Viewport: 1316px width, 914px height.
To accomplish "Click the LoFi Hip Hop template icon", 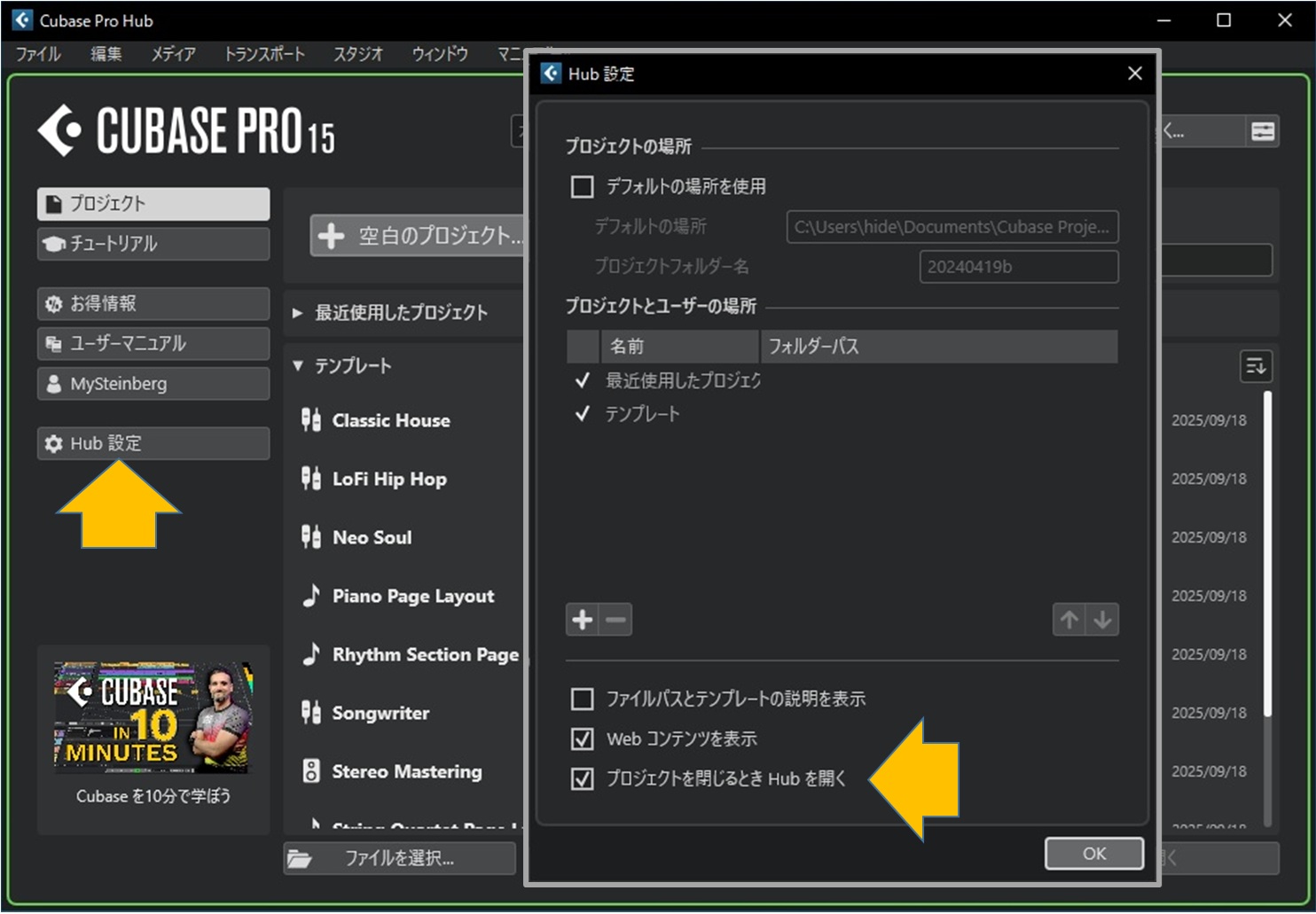I will [x=311, y=478].
